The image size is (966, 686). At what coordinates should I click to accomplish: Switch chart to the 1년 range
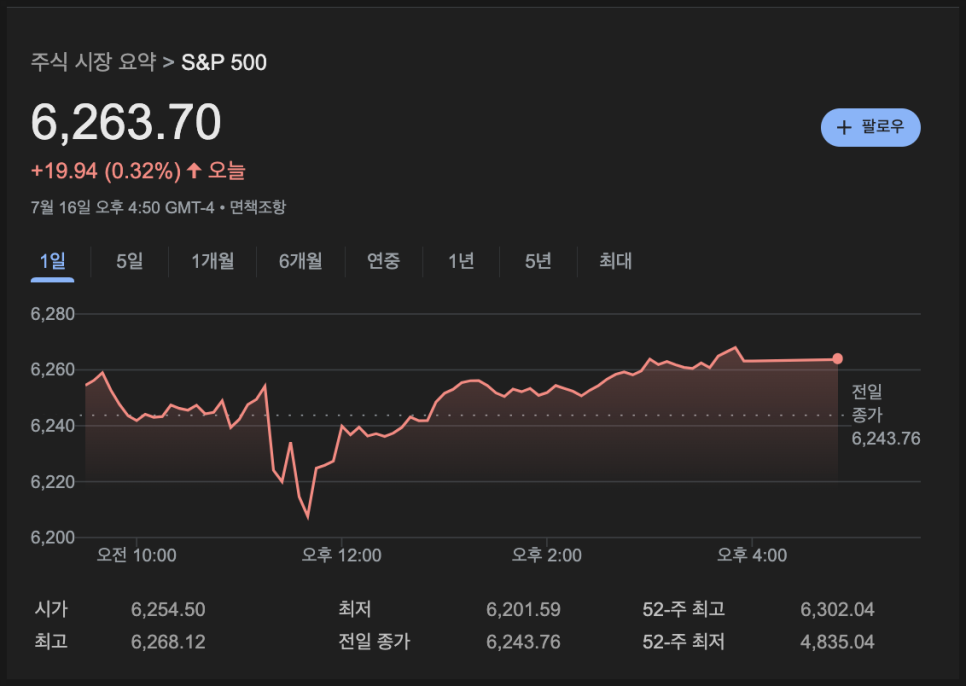tap(461, 261)
